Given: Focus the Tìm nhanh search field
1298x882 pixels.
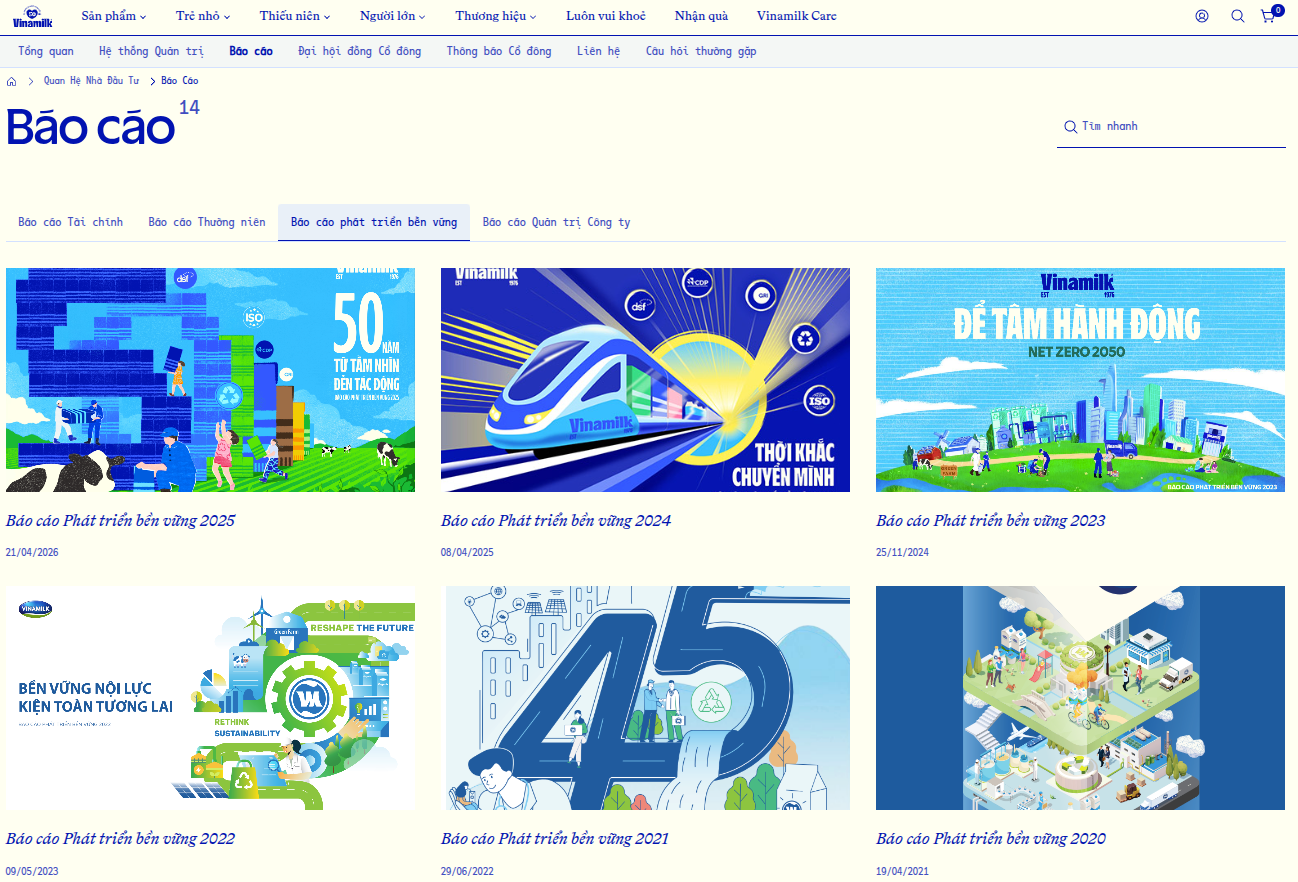Looking at the screenshot, I should pyautogui.click(x=1171, y=127).
